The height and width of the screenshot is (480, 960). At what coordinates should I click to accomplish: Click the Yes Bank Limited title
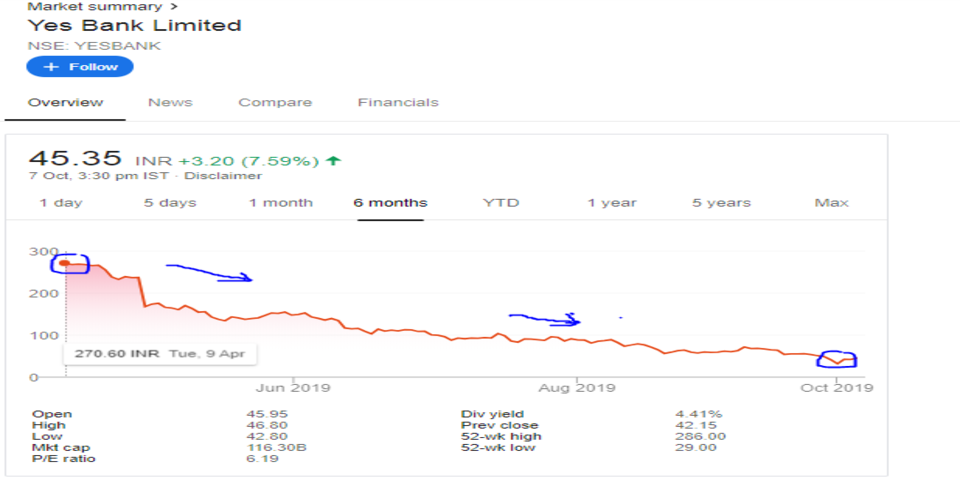tap(135, 26)
